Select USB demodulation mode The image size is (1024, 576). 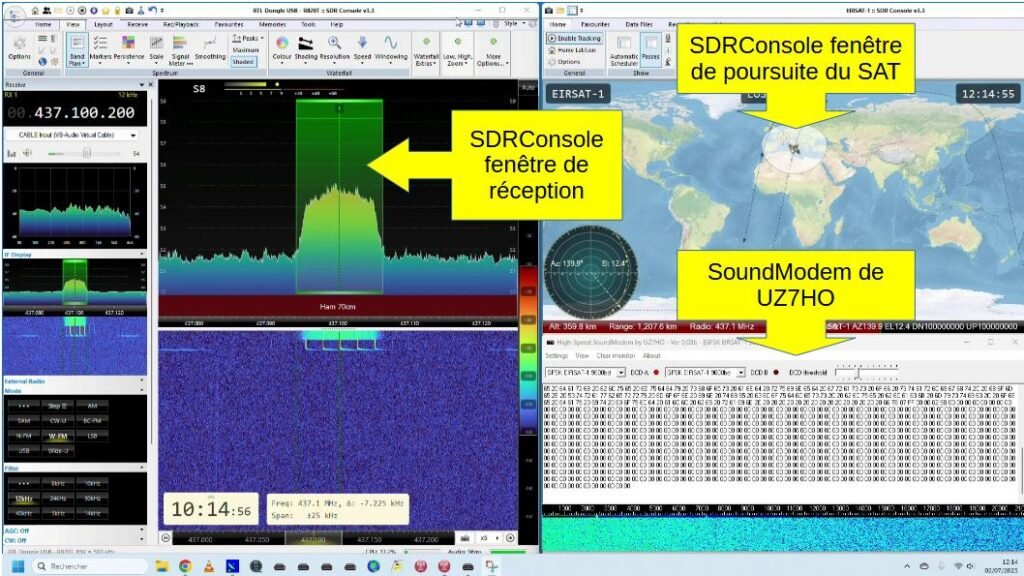24,451
